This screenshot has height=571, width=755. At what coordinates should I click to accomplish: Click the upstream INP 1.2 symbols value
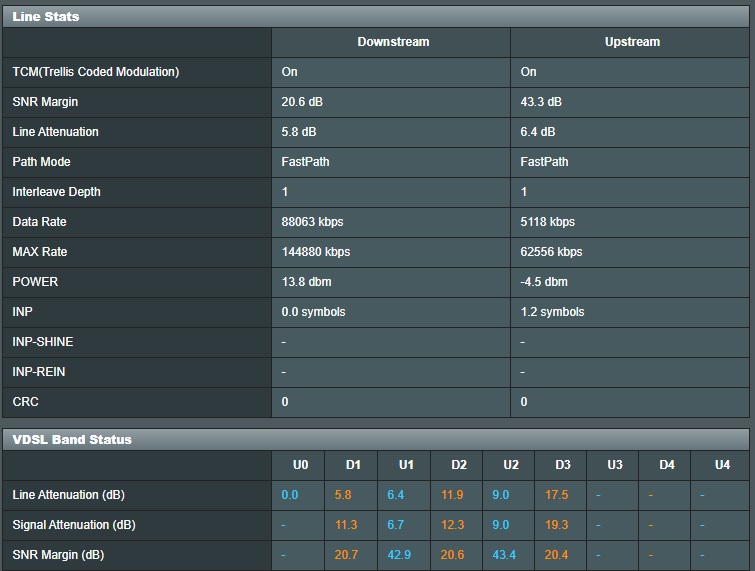(x=552, y=311)
